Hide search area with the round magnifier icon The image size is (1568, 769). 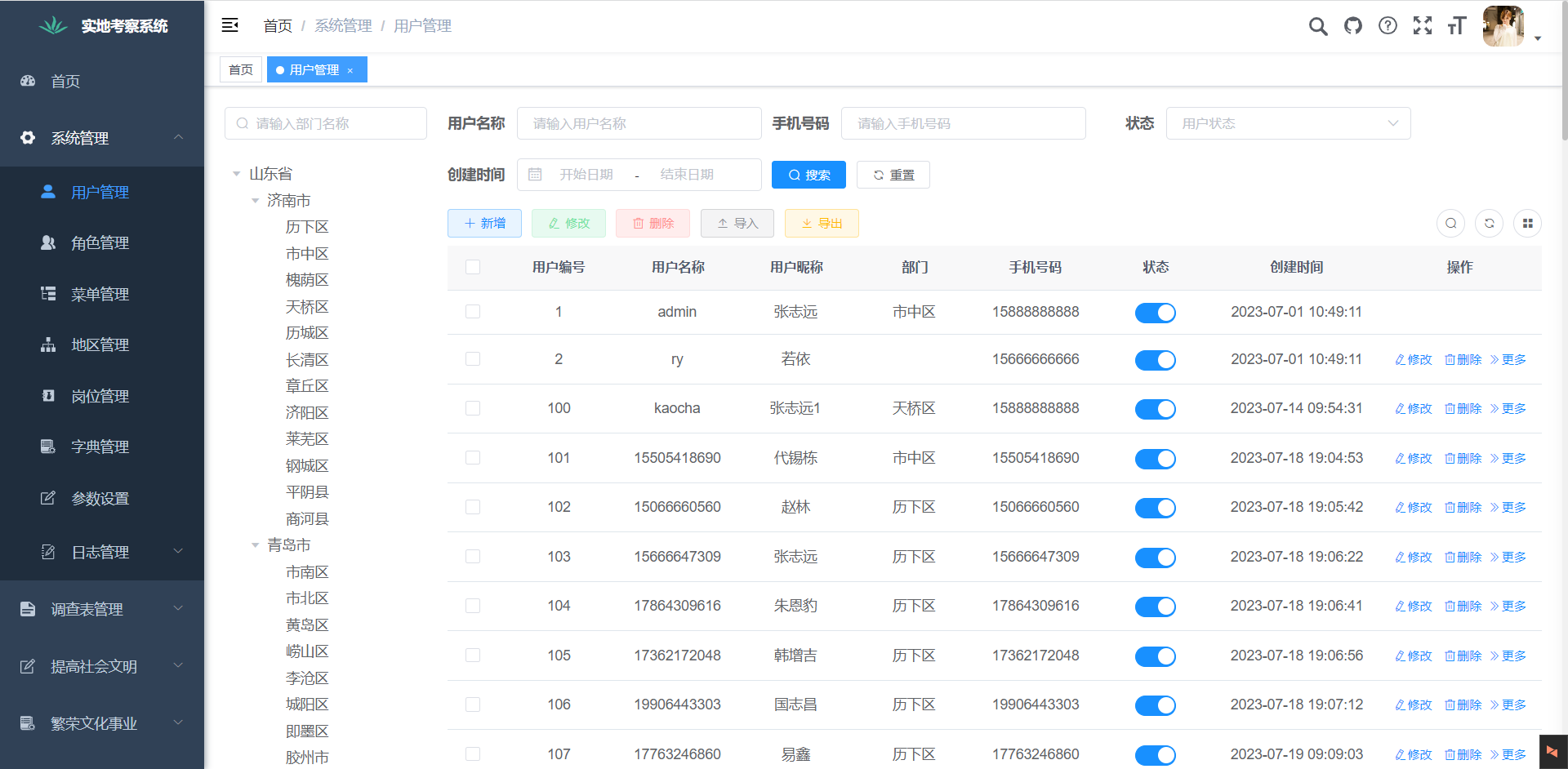(x=1451, y=223)
